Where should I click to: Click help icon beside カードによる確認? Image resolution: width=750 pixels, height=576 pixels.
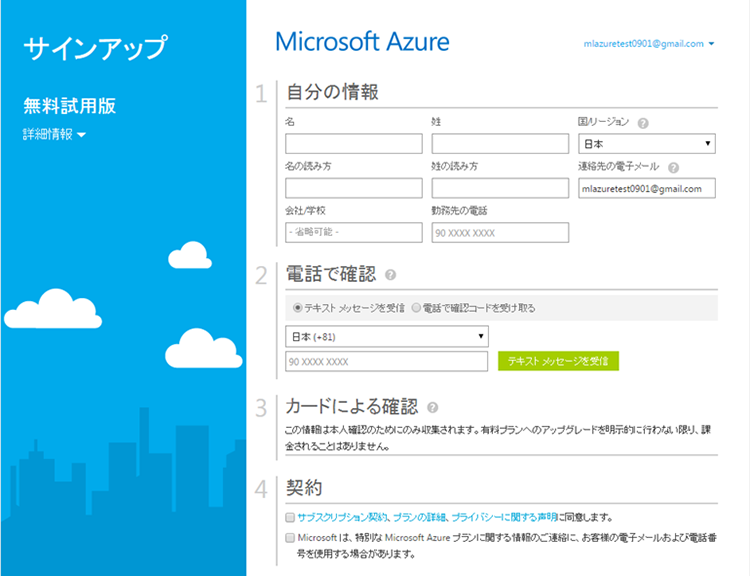(432, 408)
